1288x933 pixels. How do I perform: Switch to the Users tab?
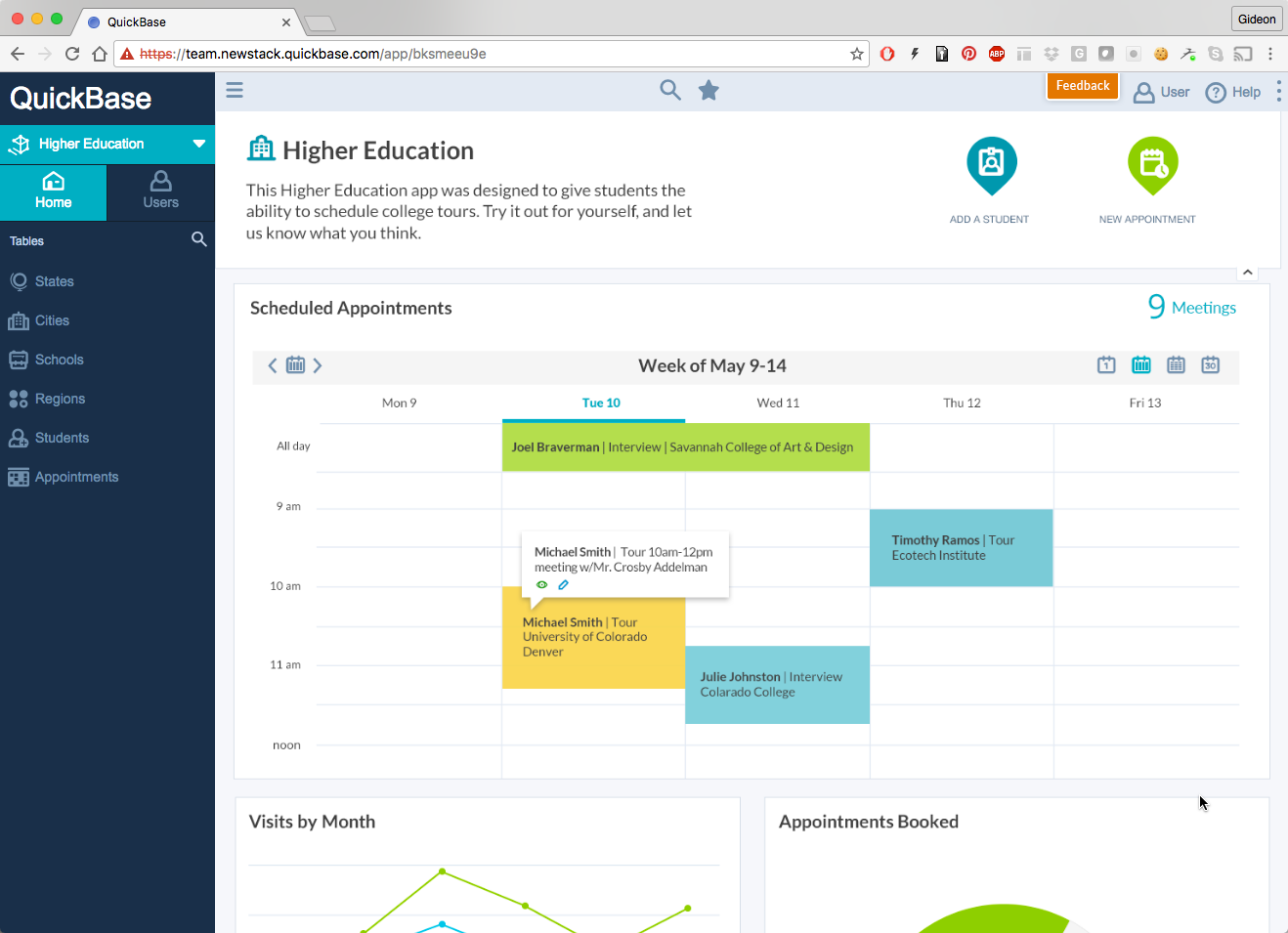point(160,191)
